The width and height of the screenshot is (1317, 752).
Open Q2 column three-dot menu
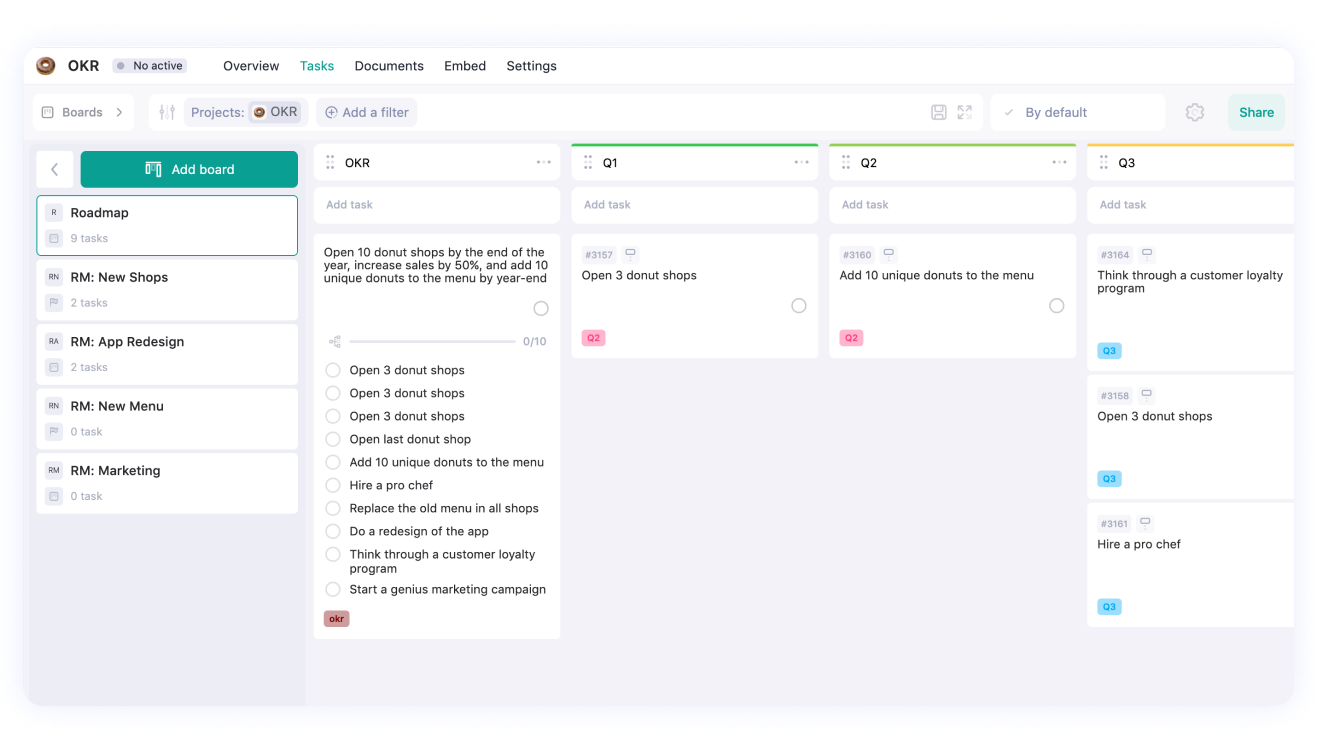[x=1060, y=162]
